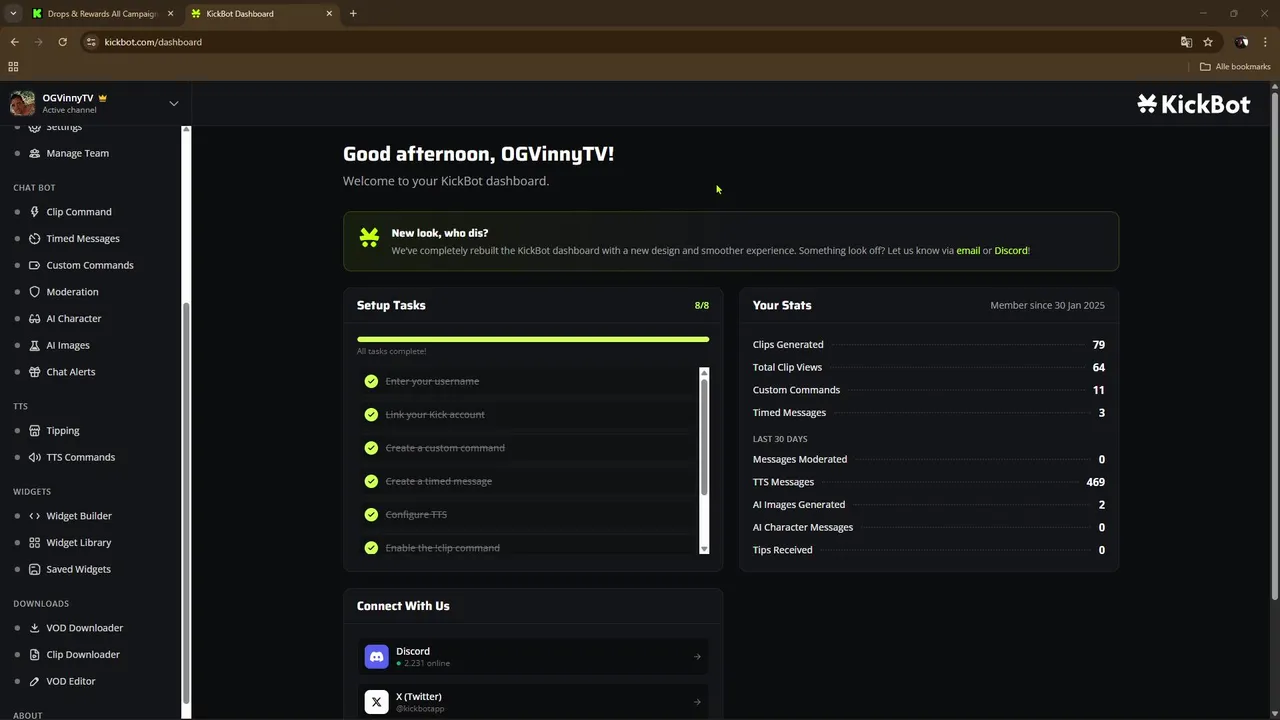Click the TTS Messages stat row

(x=929, y=482)
